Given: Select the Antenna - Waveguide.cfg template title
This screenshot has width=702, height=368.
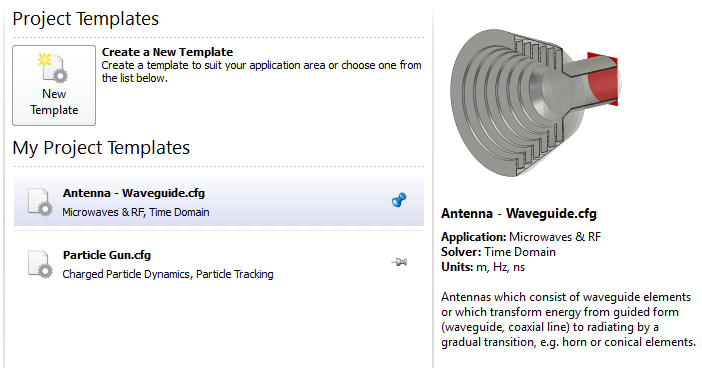Looking at the screenshot, I should [134, 193].
